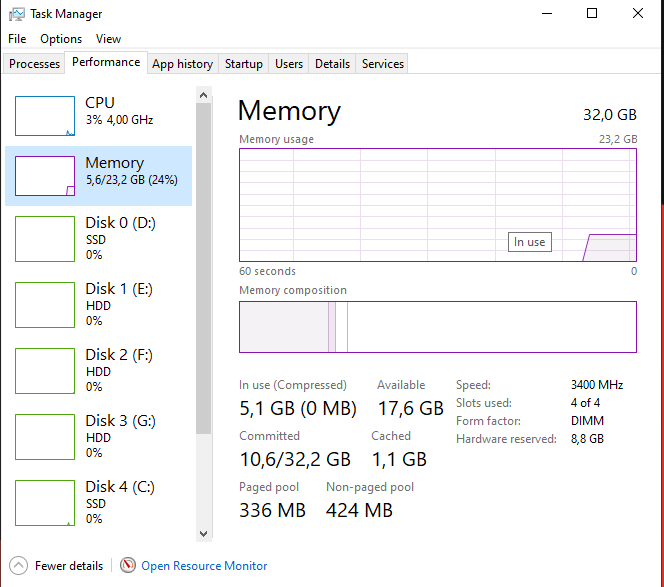Collapse view with Fewer details chevron
Viewport: 664px width, 587px height.
(19, 566)
